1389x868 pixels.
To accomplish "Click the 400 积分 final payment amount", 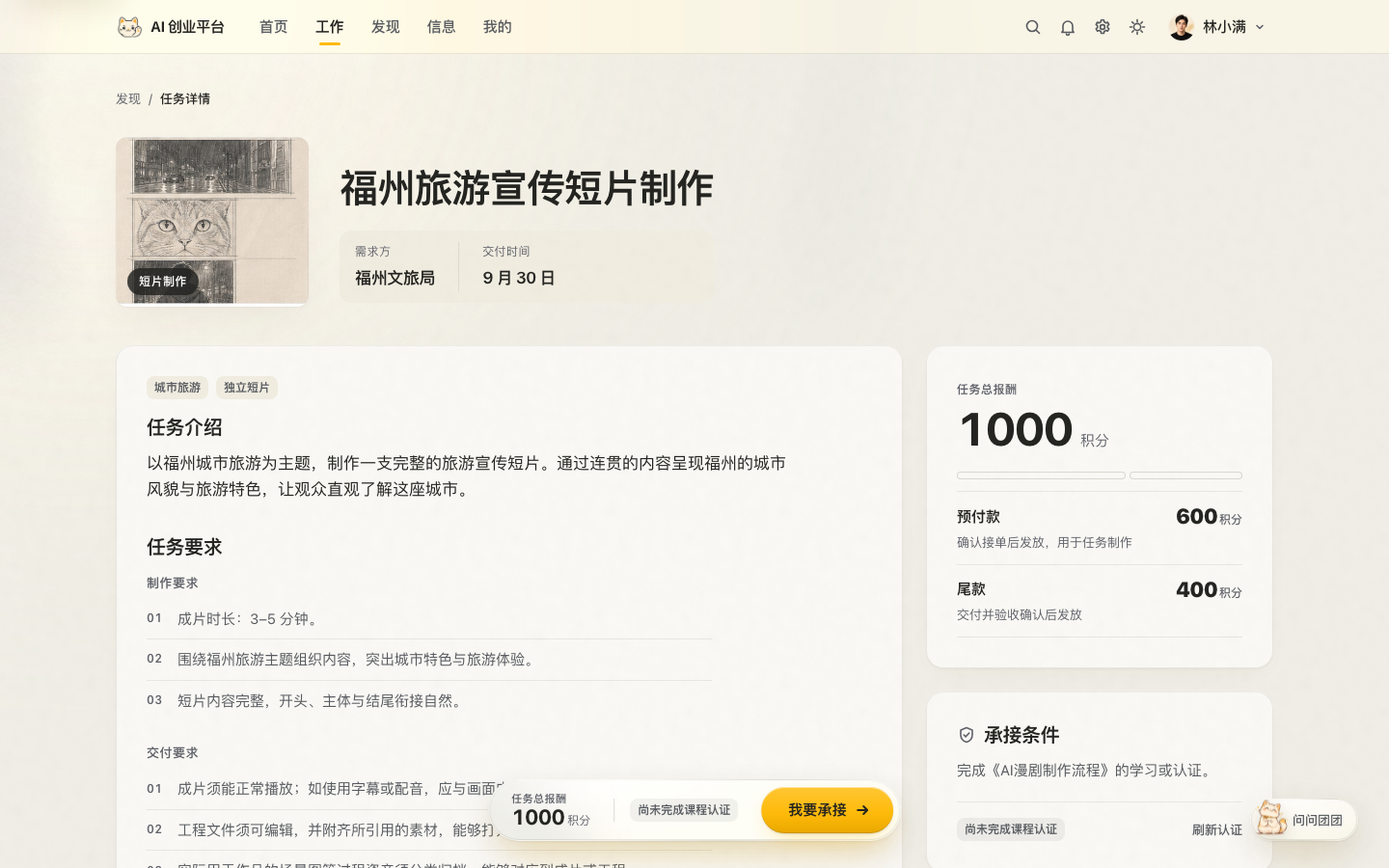I will (x=1209, y=590).
